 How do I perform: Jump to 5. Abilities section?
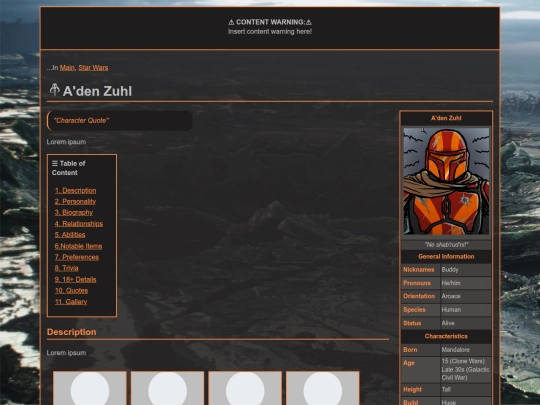point(70,235)
